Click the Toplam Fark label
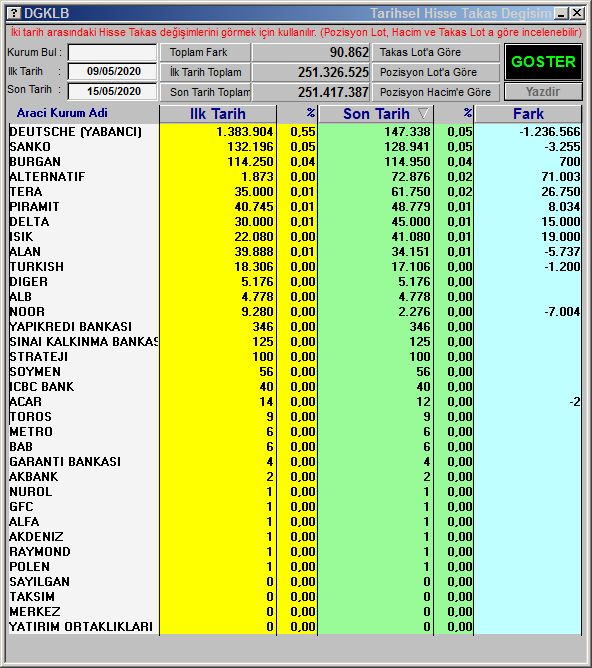Image resolution: width=592 pixels, height=668 pixels. [204, 52]
